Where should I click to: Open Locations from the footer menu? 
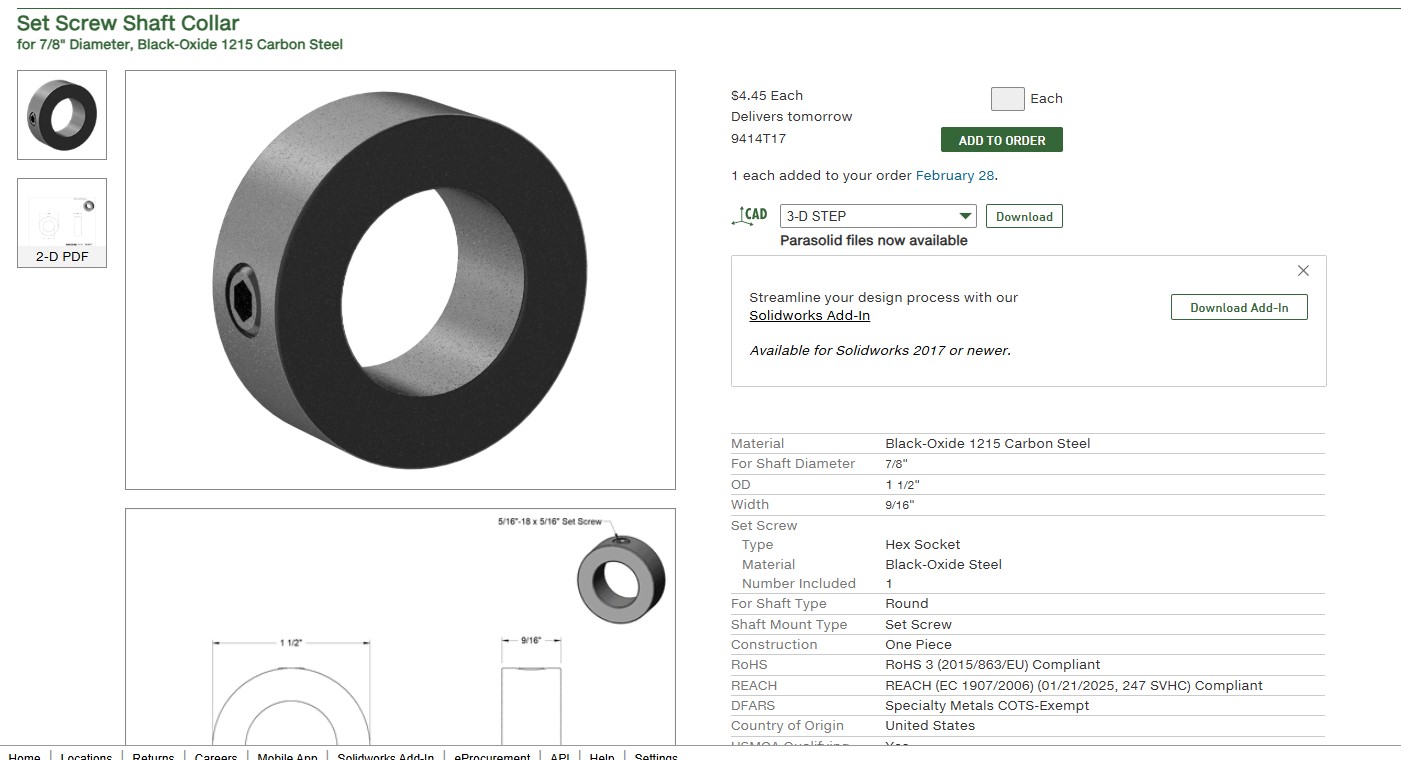point(86,756)
